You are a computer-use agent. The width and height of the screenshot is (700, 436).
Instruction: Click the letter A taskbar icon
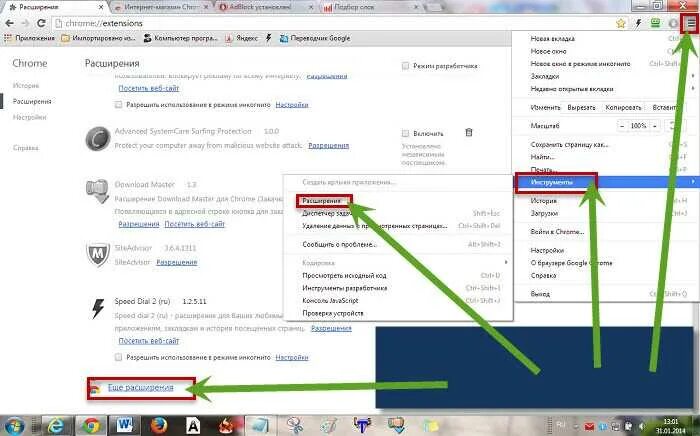pyautogui.click(x=193, y=426)
